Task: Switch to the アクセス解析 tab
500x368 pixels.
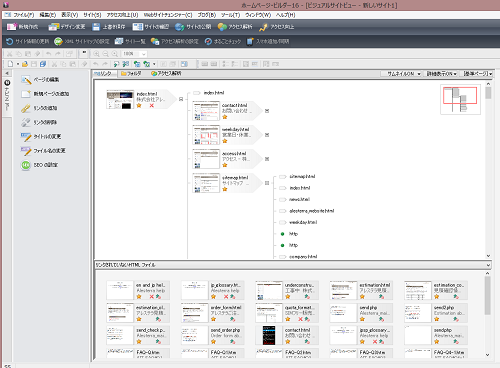Action: (166, 73)
